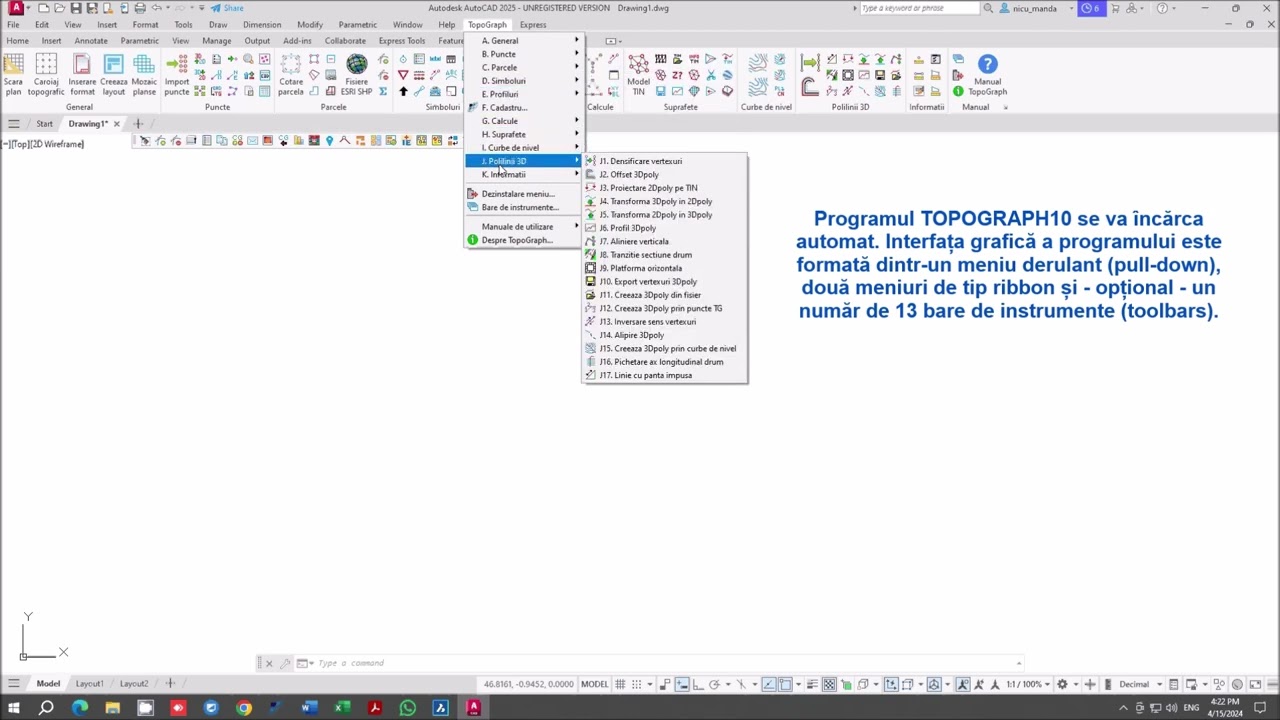This screenshot has width=1280, height=720.
Task: Open Despre TopoGraph... entry
Action: tap(523, 240)
